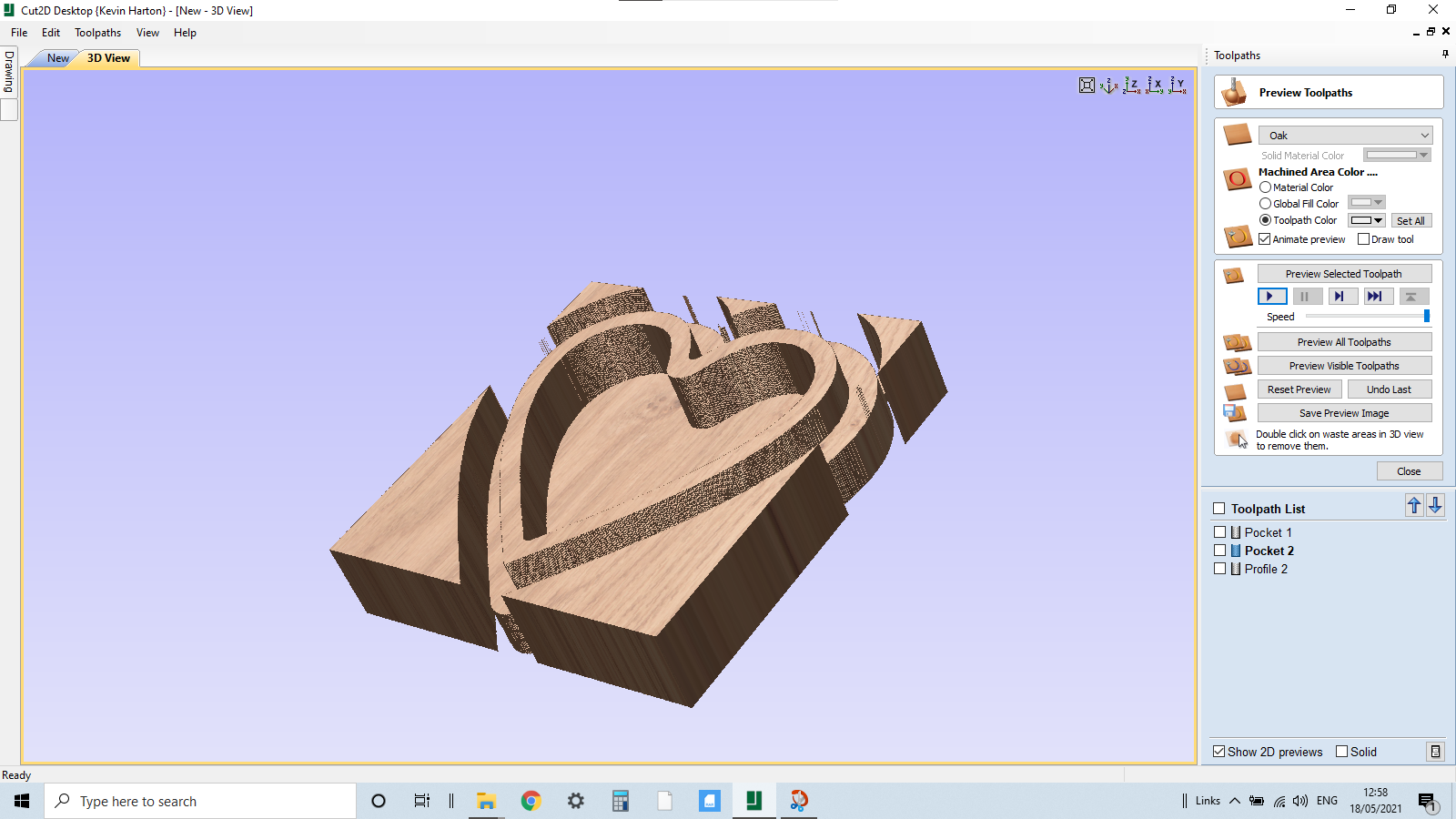Open the View menu
Image resolution: width=1456 pixels, height=819 pixels.
click(147, 33)
